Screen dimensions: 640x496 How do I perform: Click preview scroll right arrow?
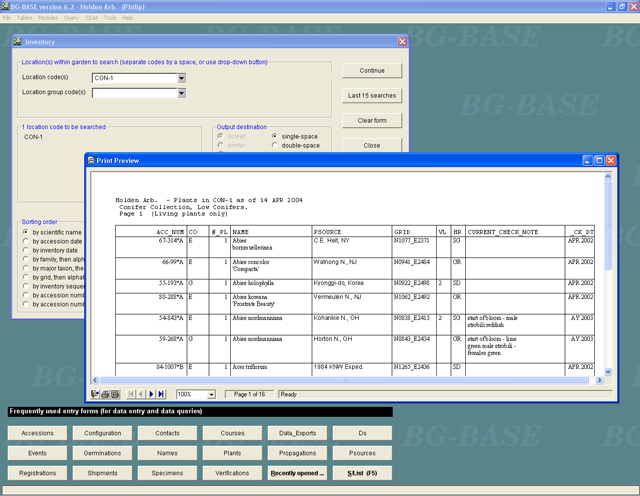click(599, 380)
